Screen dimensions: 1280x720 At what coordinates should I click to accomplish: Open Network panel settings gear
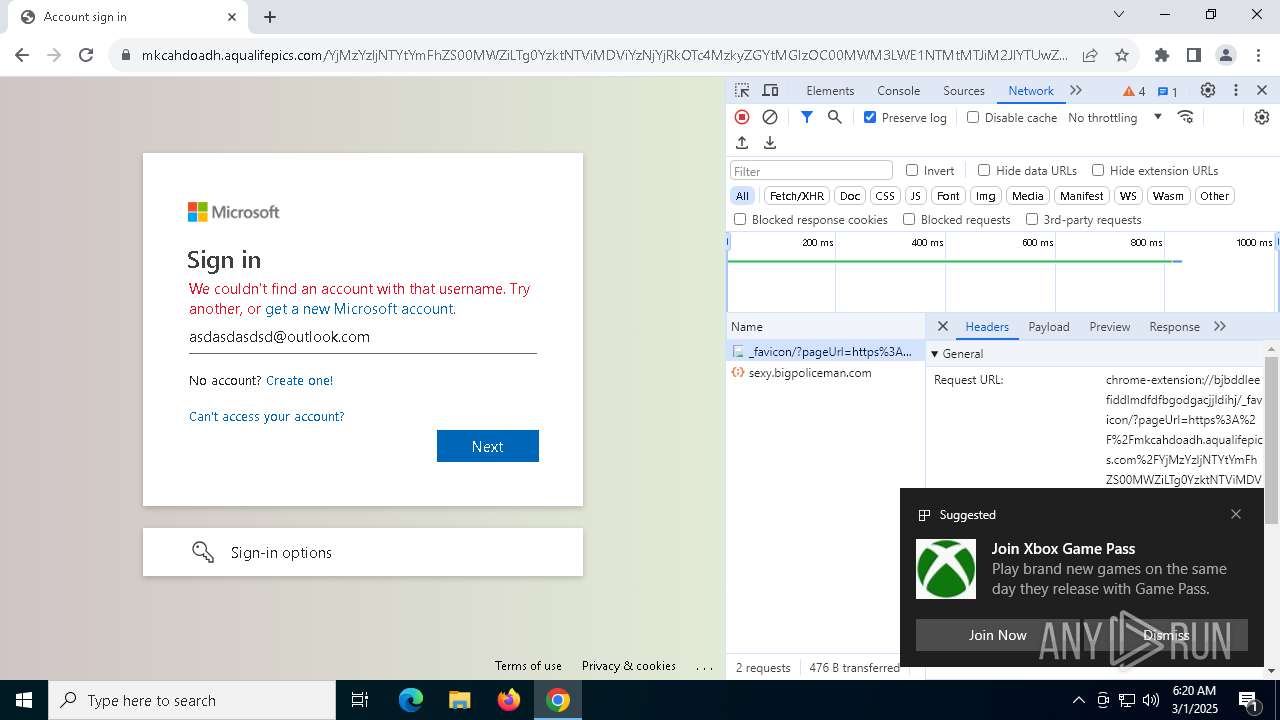pyautogui.click(x=1262, y=117)
